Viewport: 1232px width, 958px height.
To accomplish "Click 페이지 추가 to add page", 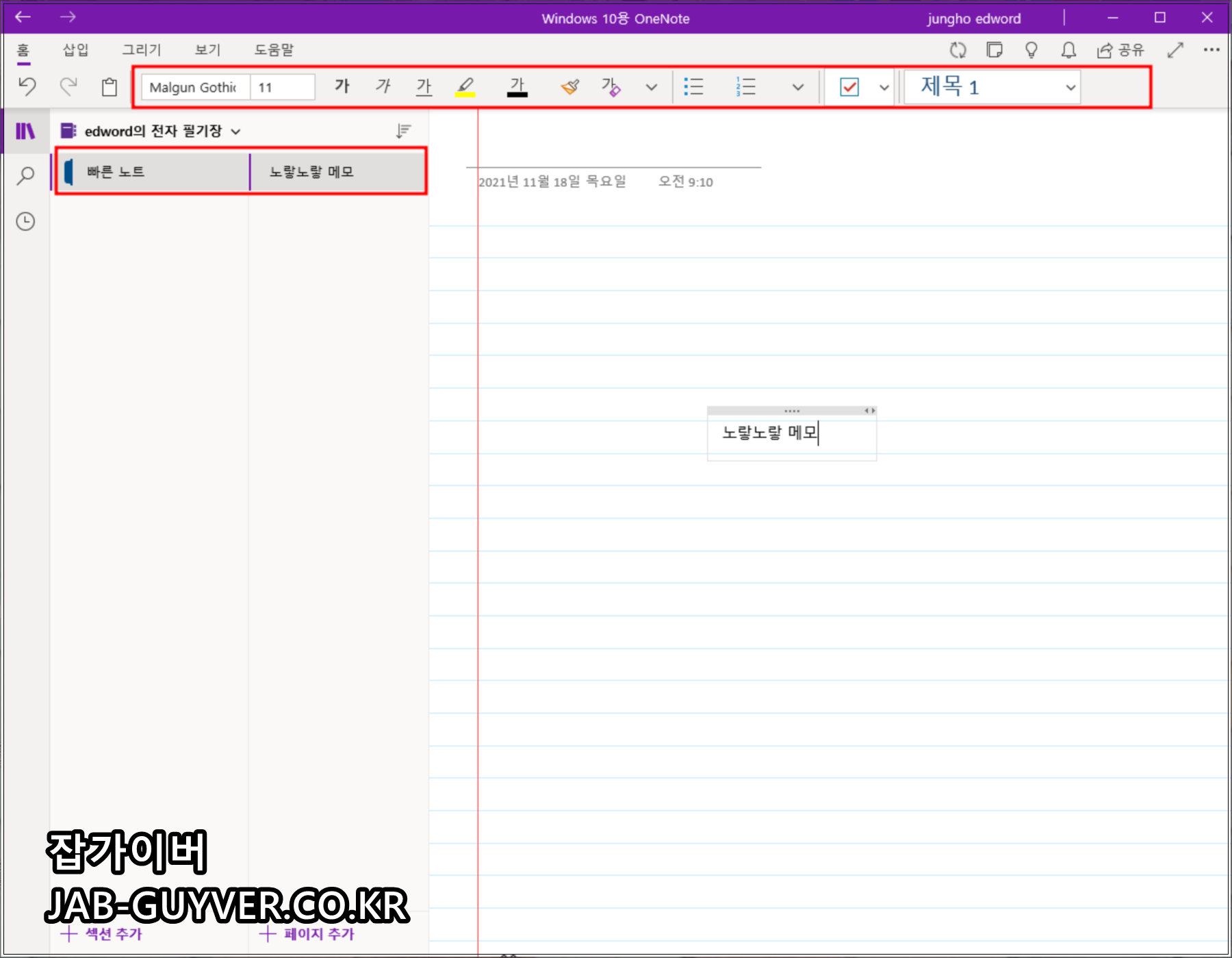I will [x=307, y=934].
